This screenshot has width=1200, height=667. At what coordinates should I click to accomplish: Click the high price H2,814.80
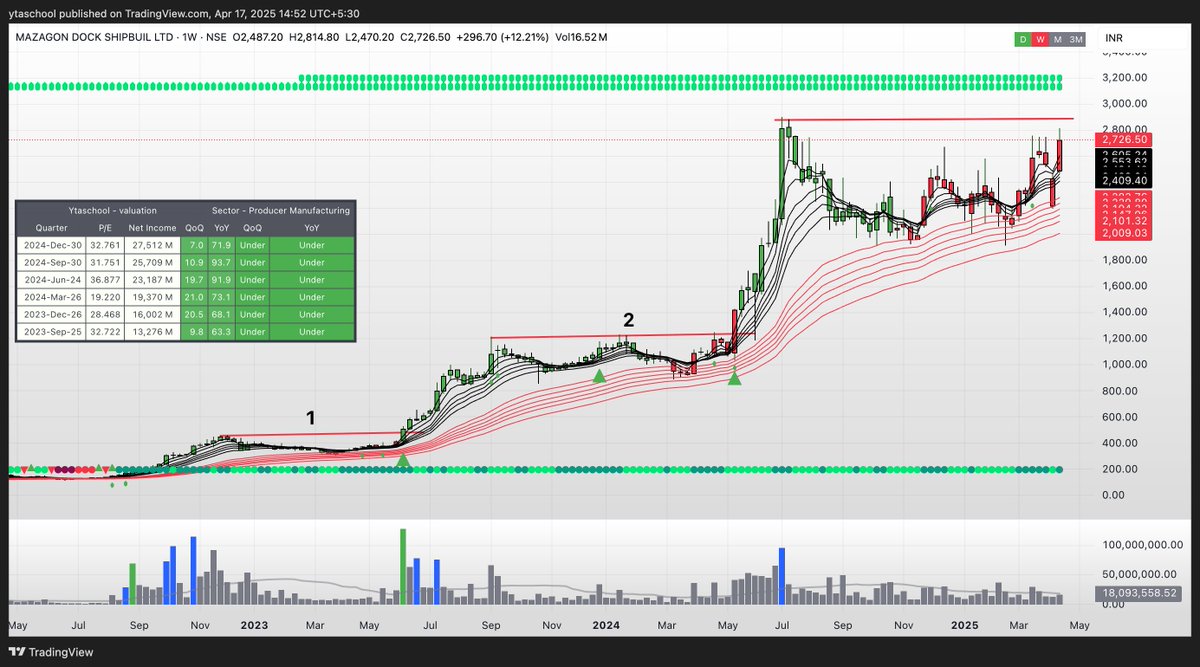pos(316,37)
